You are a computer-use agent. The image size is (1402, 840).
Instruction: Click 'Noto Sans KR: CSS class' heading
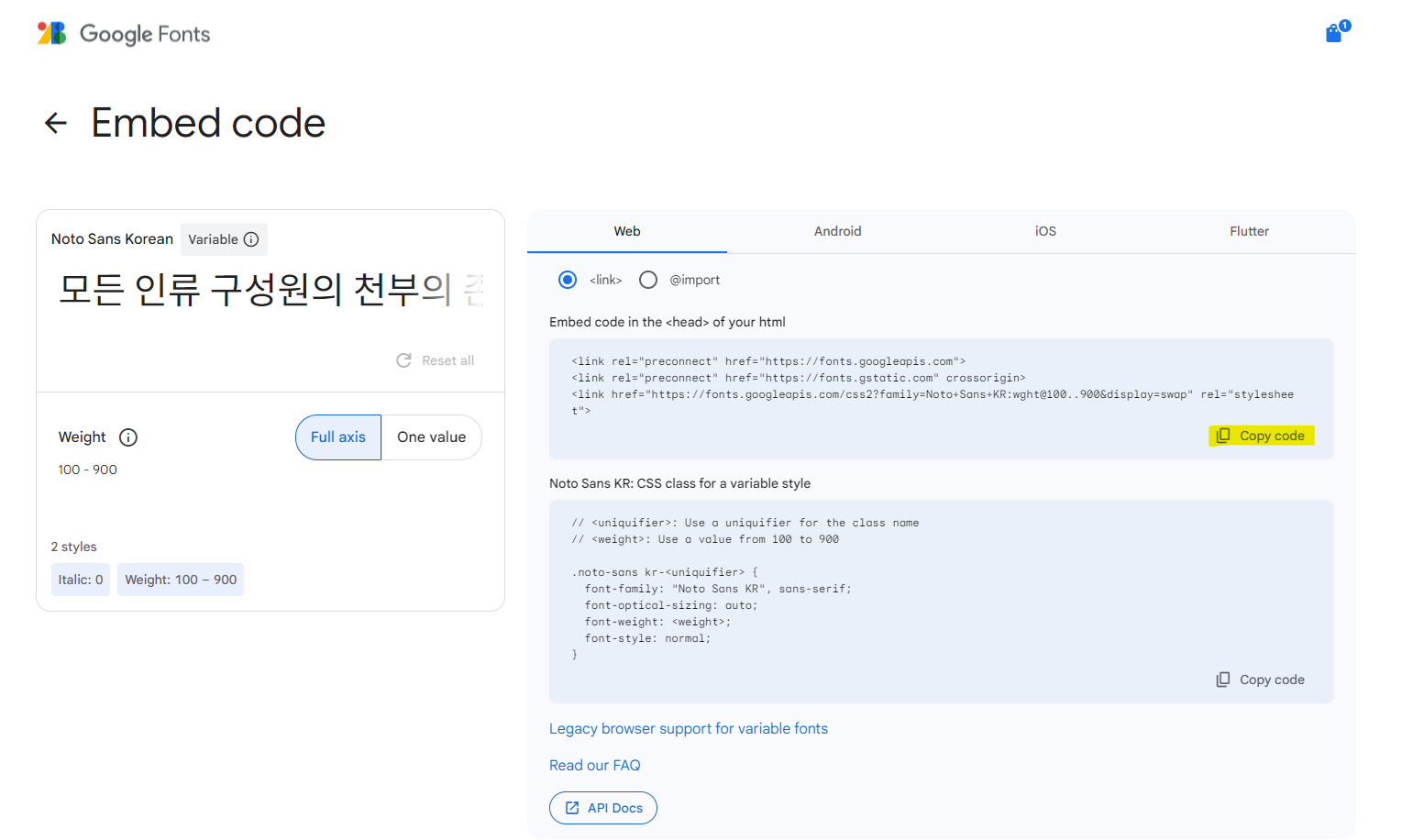(680, 483)
